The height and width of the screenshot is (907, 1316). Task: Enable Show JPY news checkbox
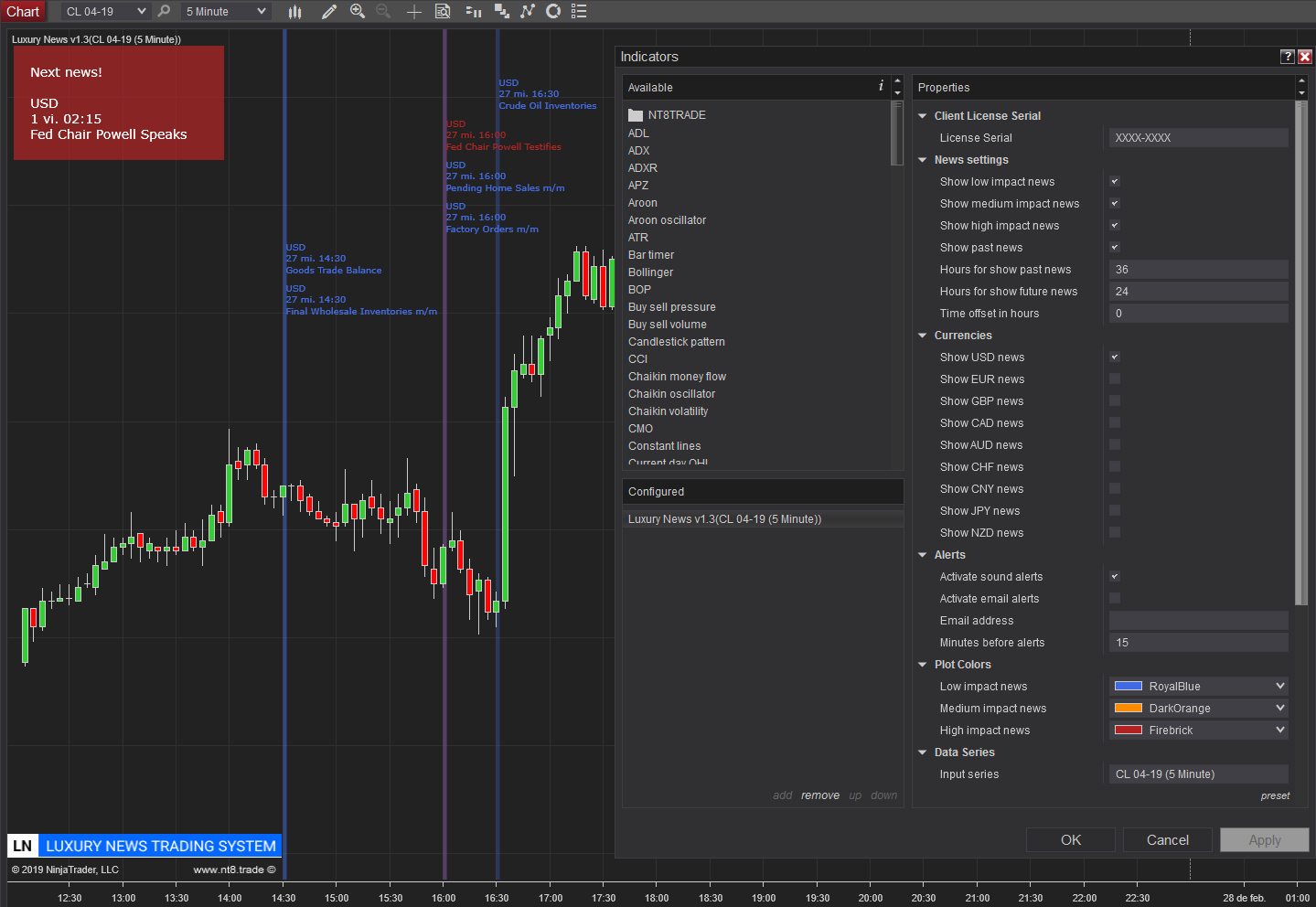tap(1114, 511)
